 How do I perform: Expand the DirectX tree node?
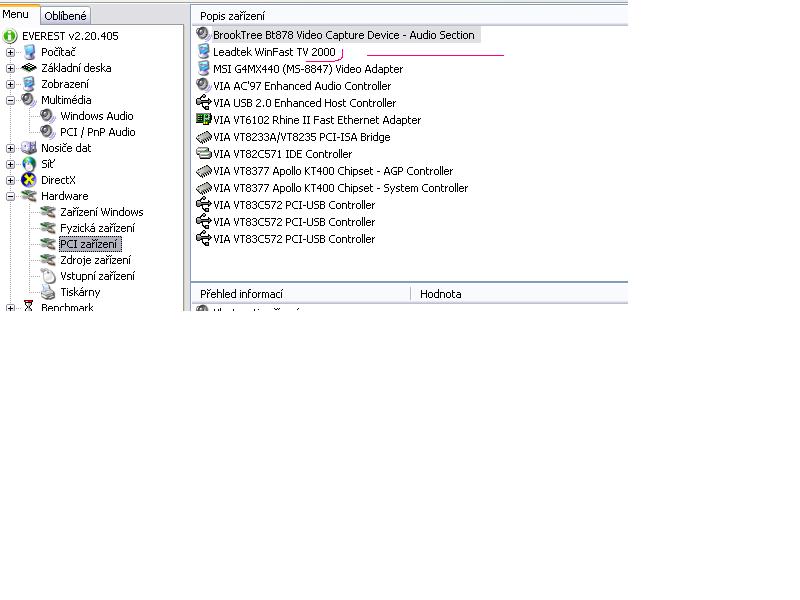10,180
